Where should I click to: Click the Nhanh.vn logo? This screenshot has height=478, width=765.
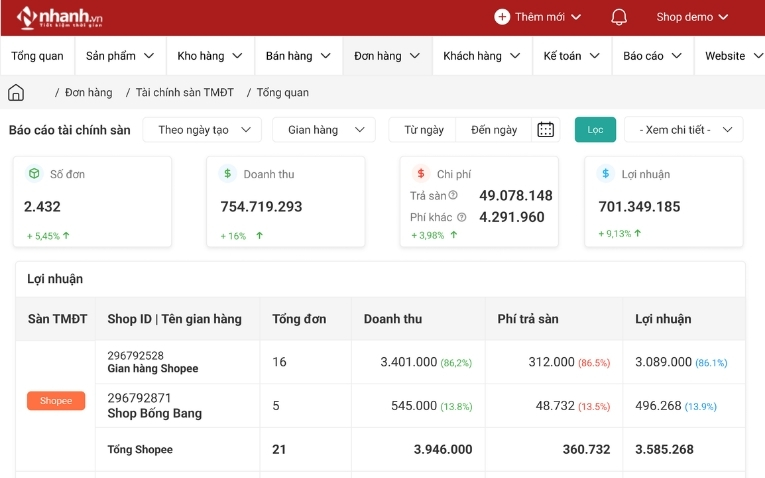click(x=60, y=17)
